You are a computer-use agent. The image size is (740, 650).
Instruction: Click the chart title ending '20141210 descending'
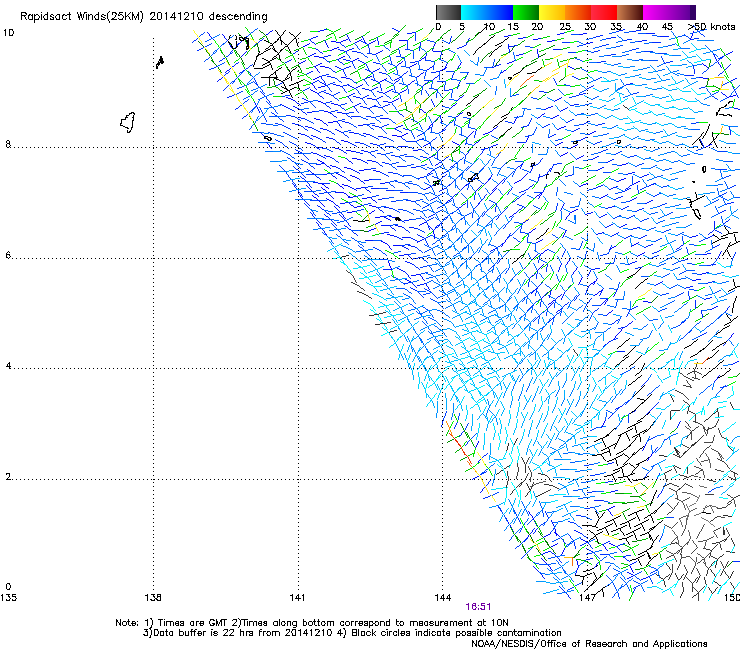click(x=143, y=17)
